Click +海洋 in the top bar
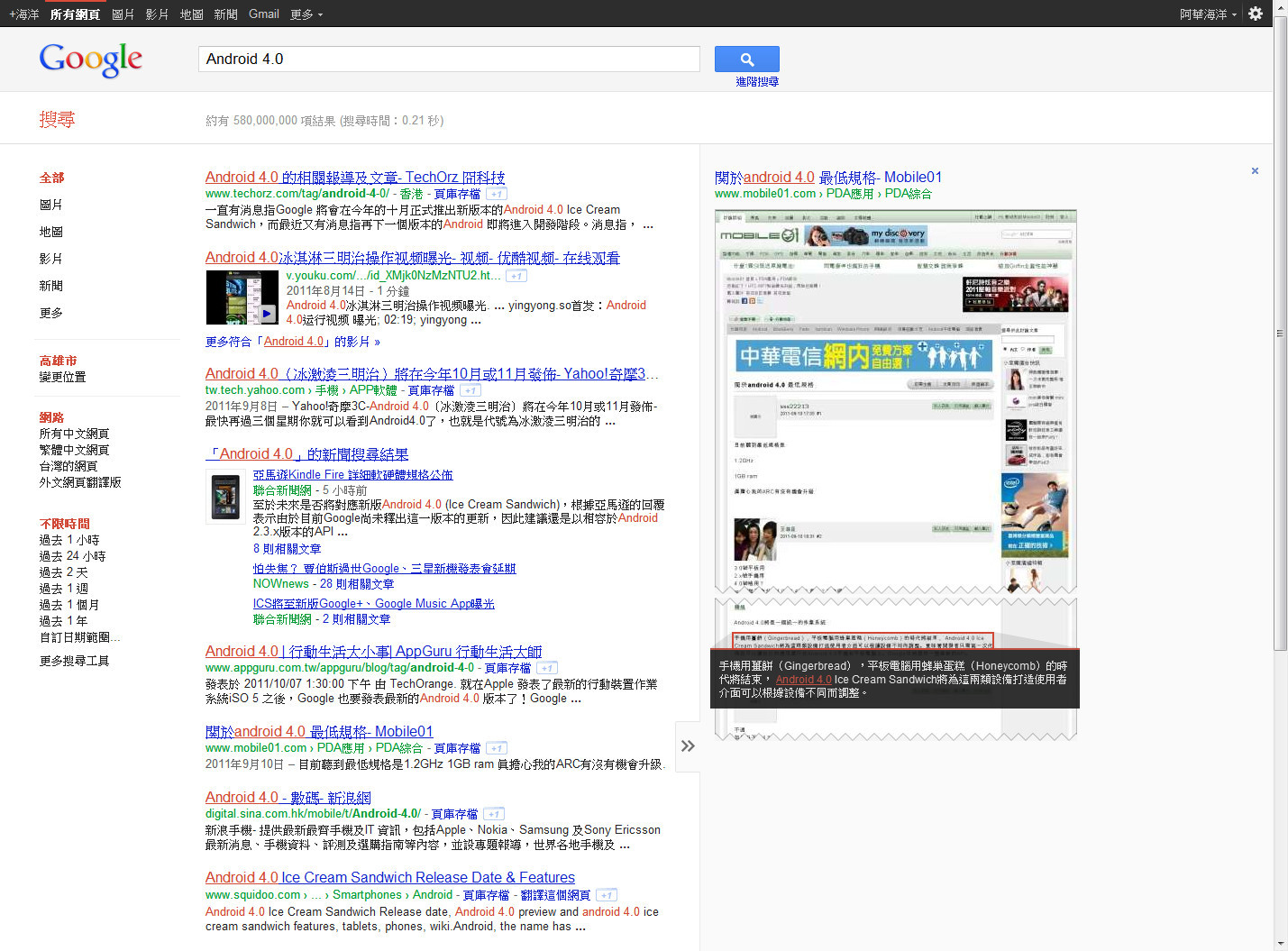1288x951 pixels. coord(24,14)
